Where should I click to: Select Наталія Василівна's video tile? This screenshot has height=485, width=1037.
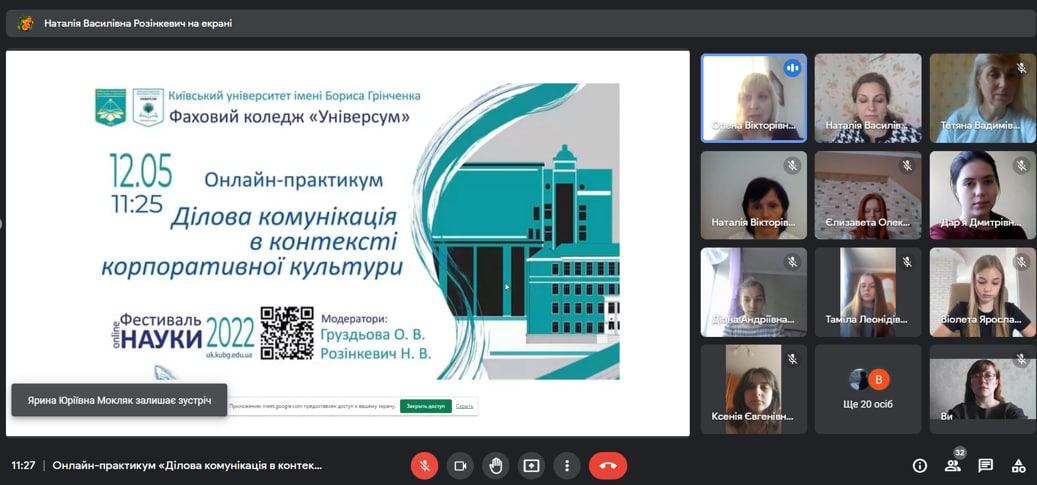(x=868, y=98)
